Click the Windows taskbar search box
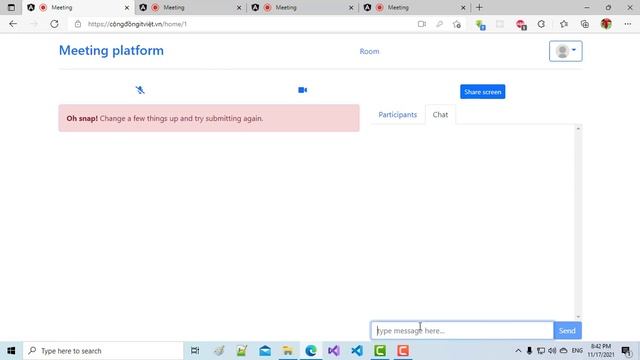640x360 pixels. click(x=103, y=351)
